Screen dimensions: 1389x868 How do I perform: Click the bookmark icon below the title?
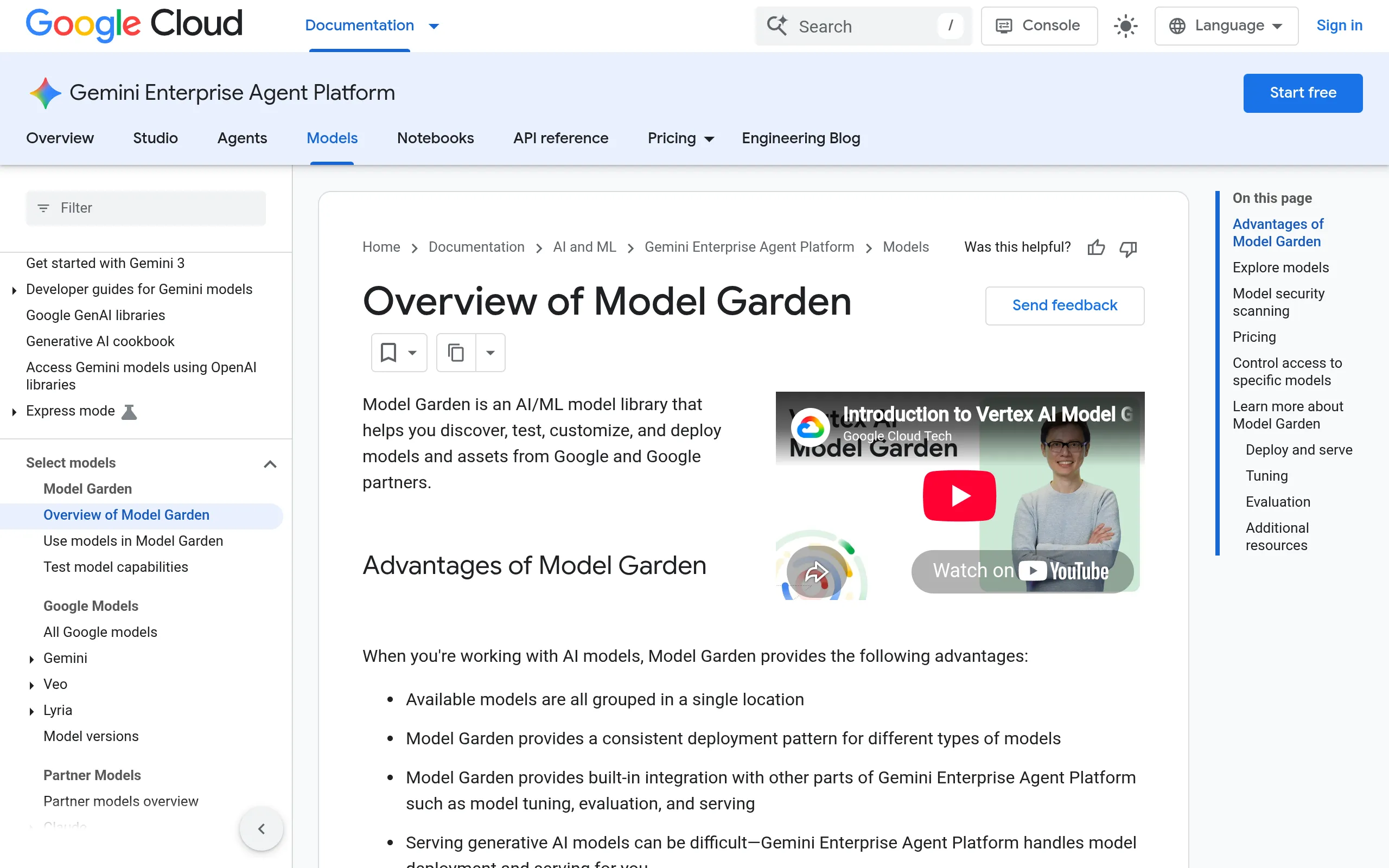(x=388, y=353)
